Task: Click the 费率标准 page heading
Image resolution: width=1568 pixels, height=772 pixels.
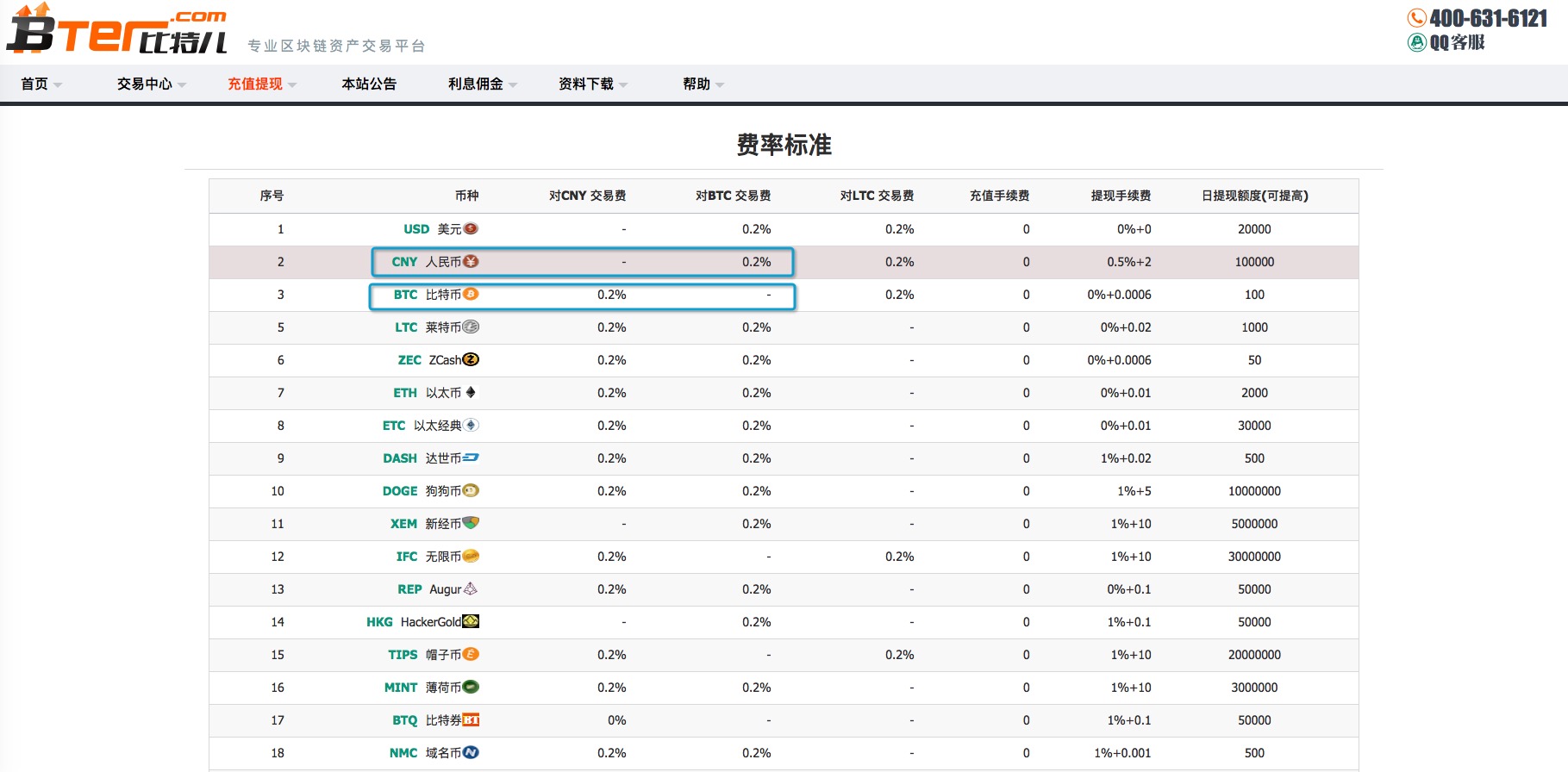Action: (784, 145)
